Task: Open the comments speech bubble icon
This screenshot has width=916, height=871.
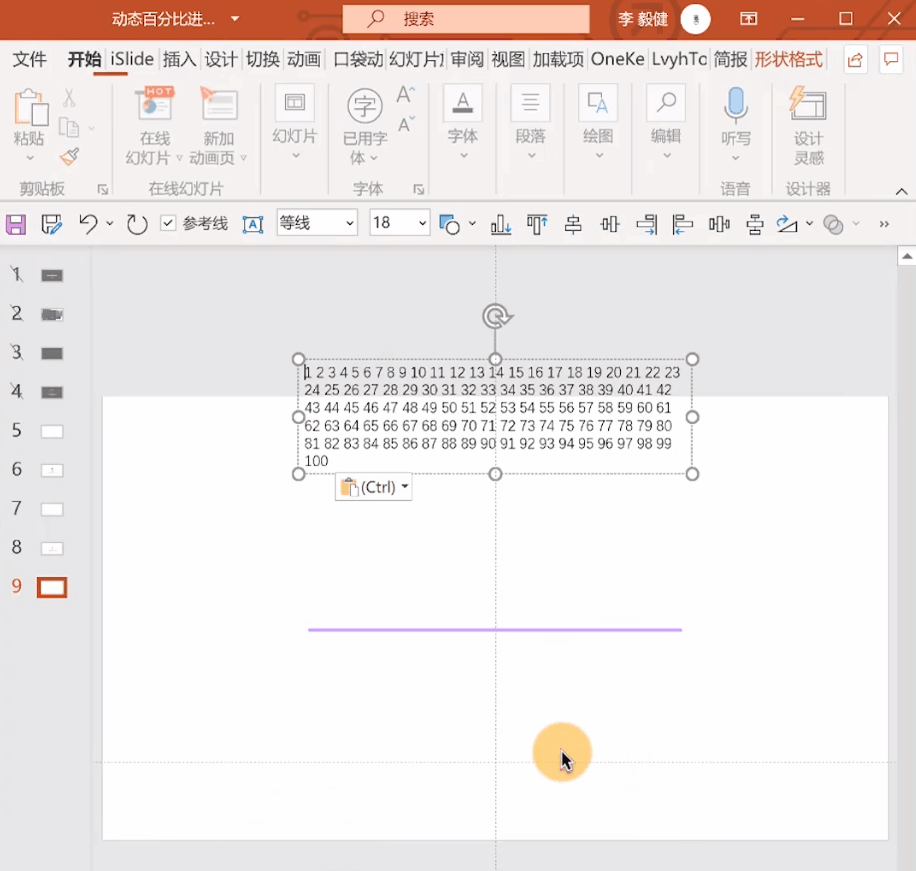Action: (891, 60)
